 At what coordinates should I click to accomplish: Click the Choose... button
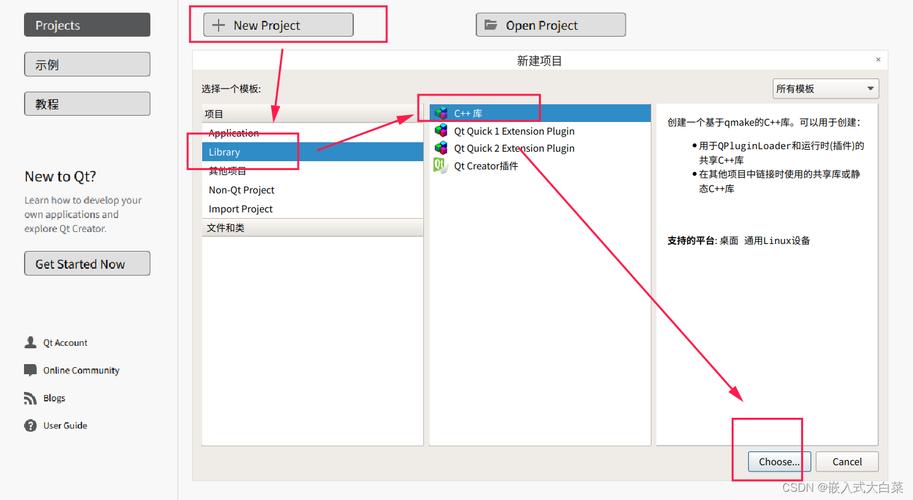(x=779, y=462)
